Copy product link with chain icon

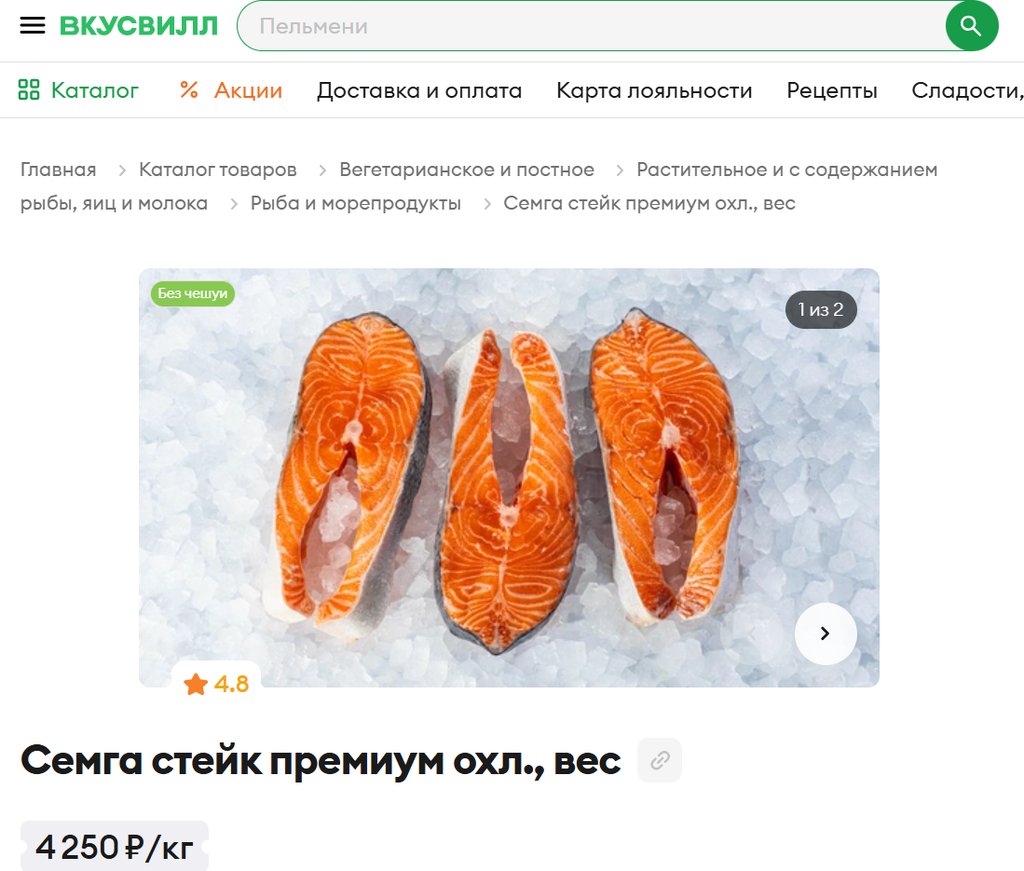click(660, 760)
